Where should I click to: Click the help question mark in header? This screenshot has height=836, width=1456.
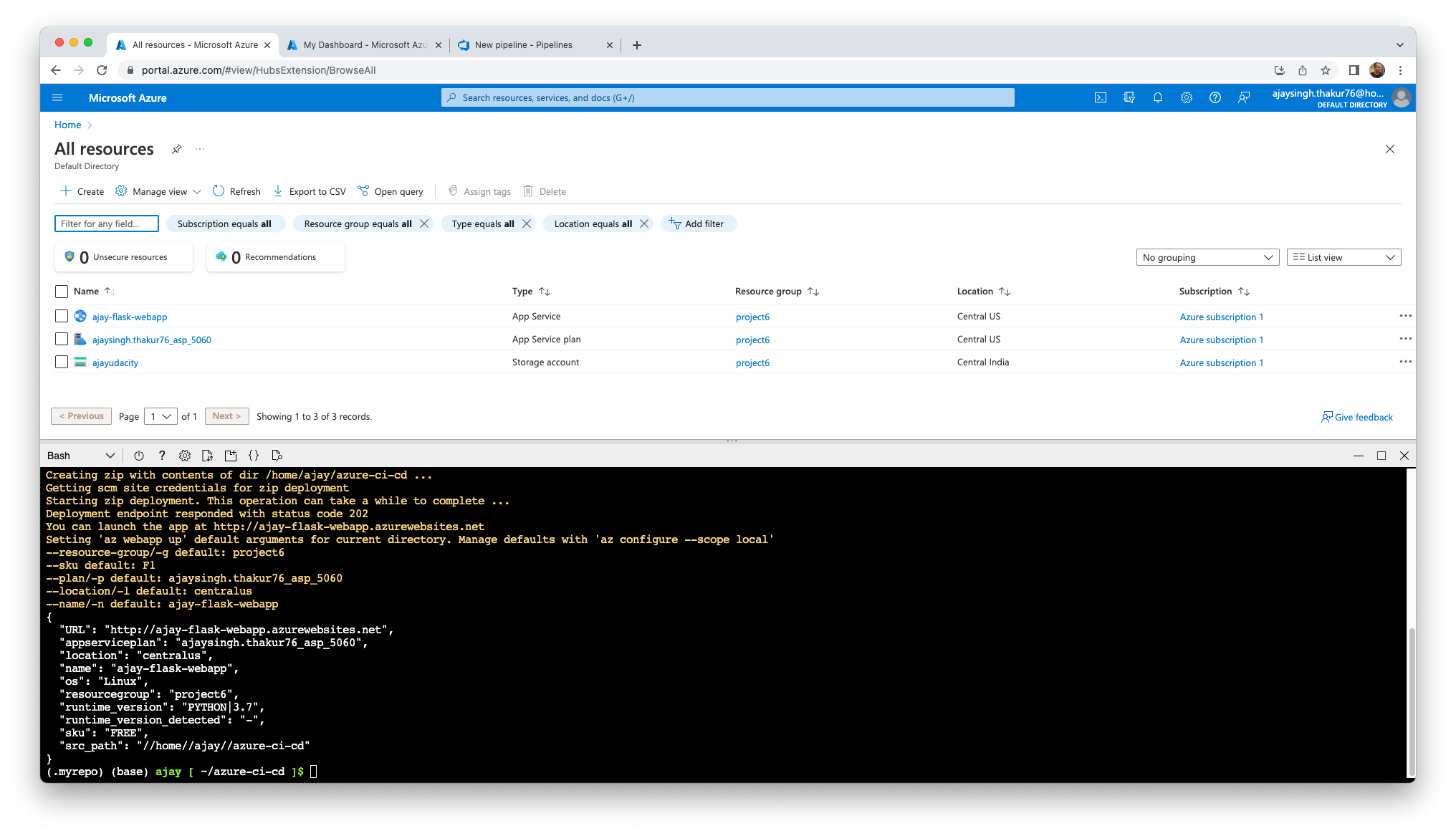1215,98
